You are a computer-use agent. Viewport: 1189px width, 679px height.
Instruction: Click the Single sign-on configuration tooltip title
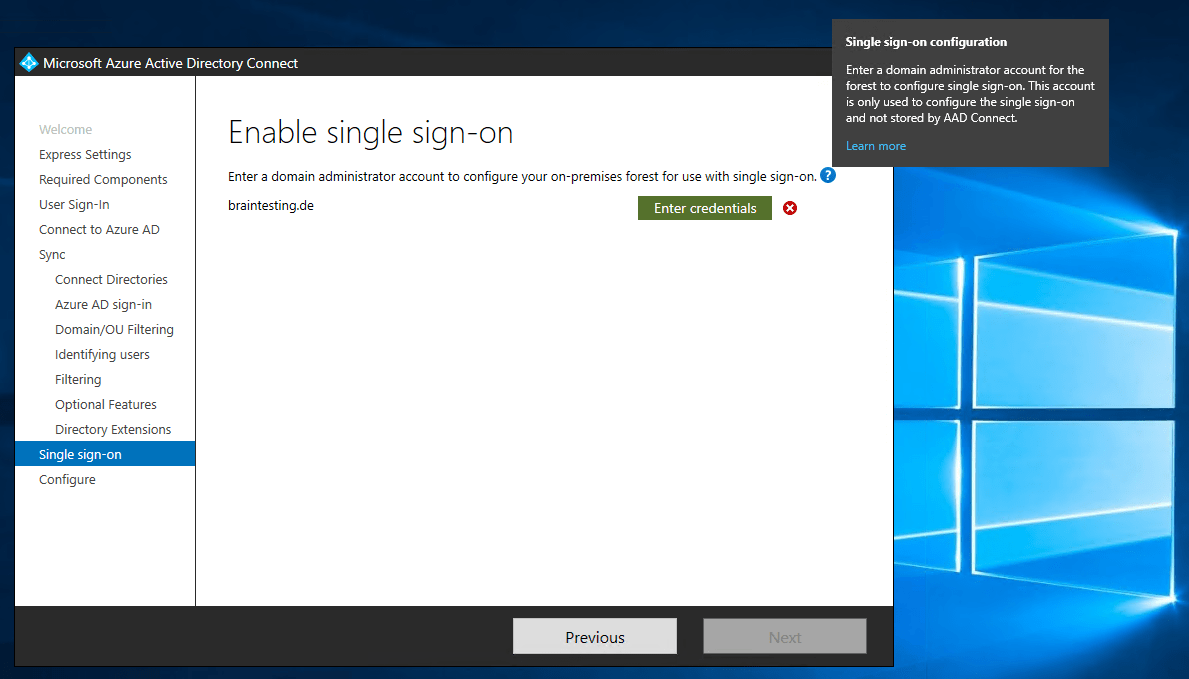(927, 42)
